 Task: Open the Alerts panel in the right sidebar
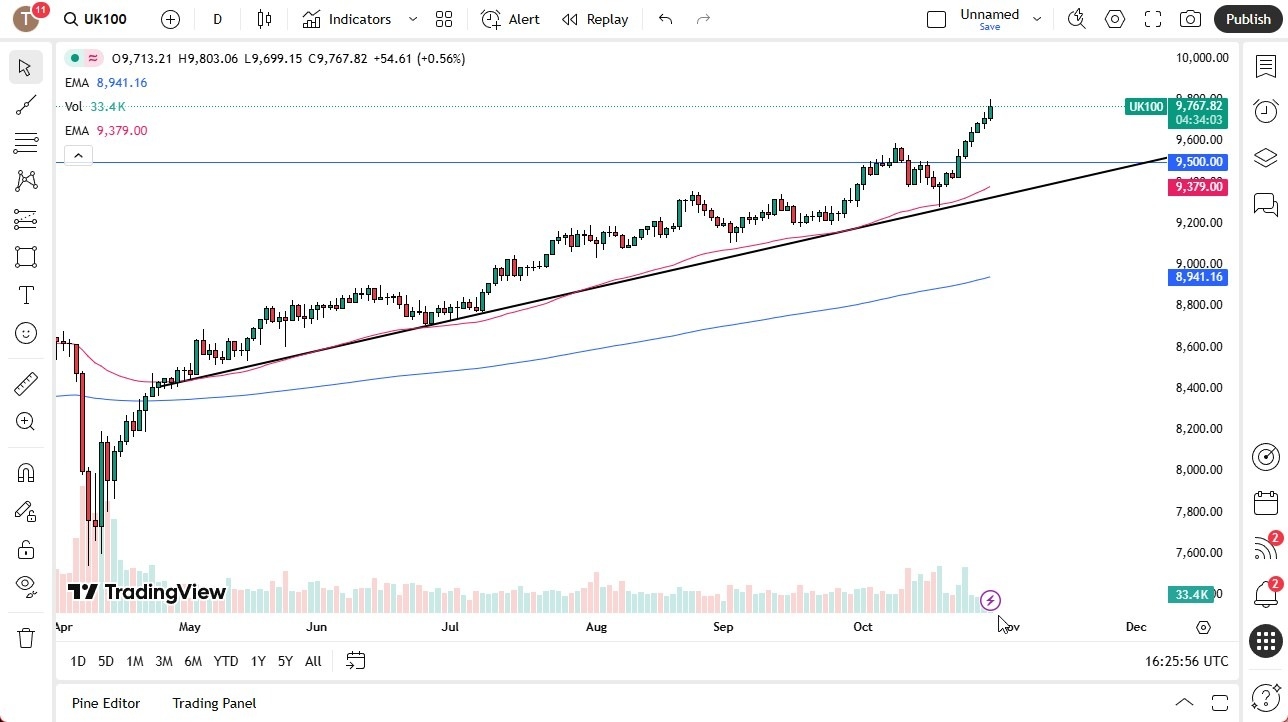pyautogui.click(x=1265, y=111)
